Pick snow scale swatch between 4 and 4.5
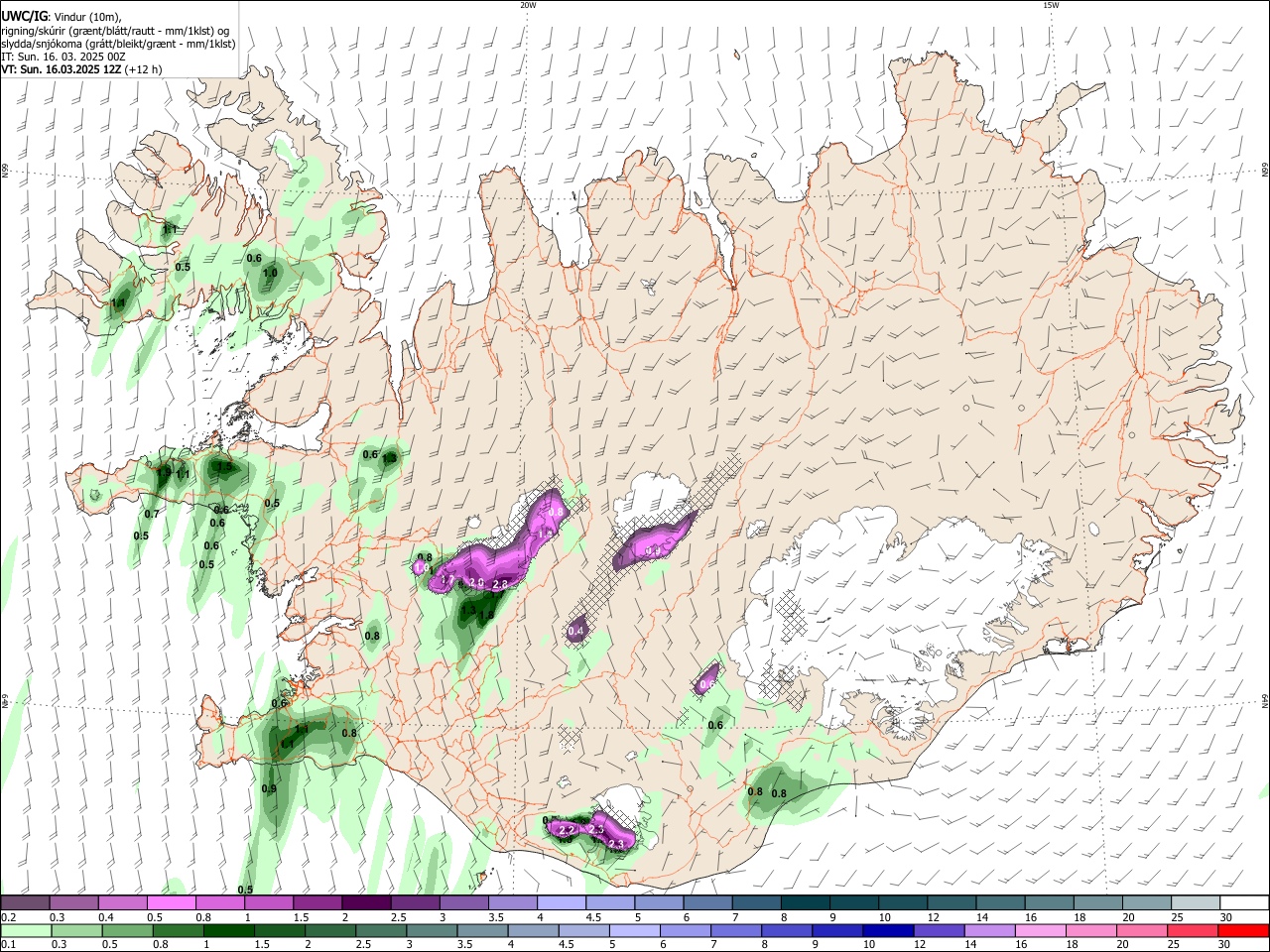This screenshot has height=952, width=1270. point(563,902)
